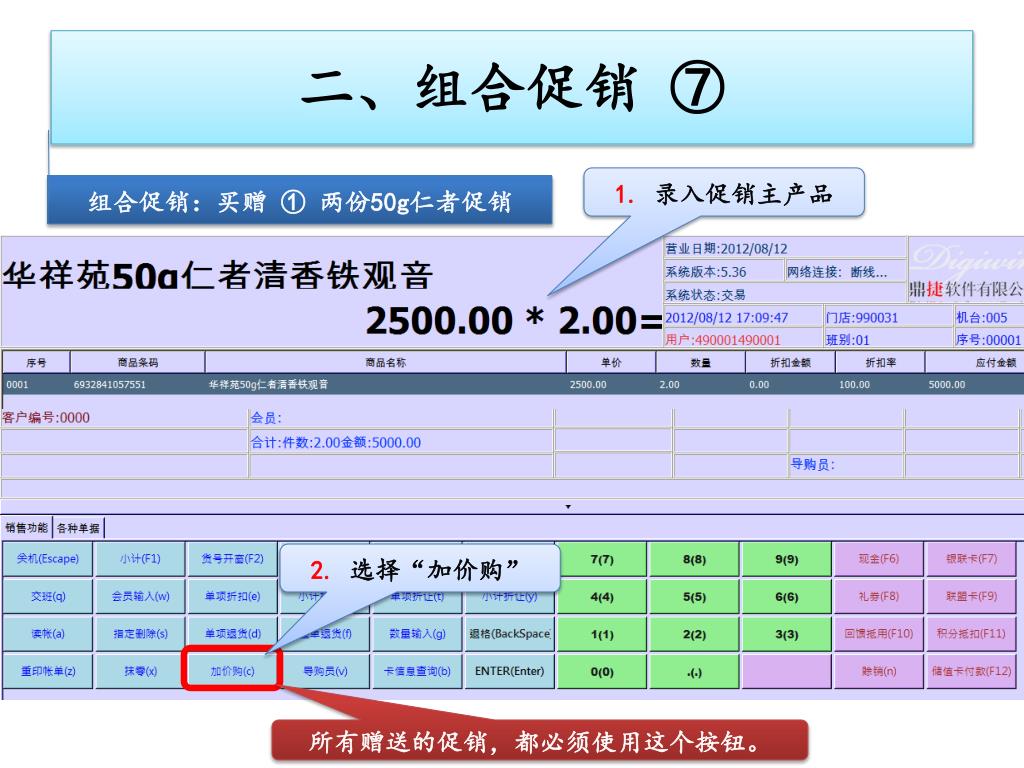The image size is (1024, 768).
Task: Select row item 华祥苑50g仁者清香铁观音 in table
Action: (x=268, y=385)
